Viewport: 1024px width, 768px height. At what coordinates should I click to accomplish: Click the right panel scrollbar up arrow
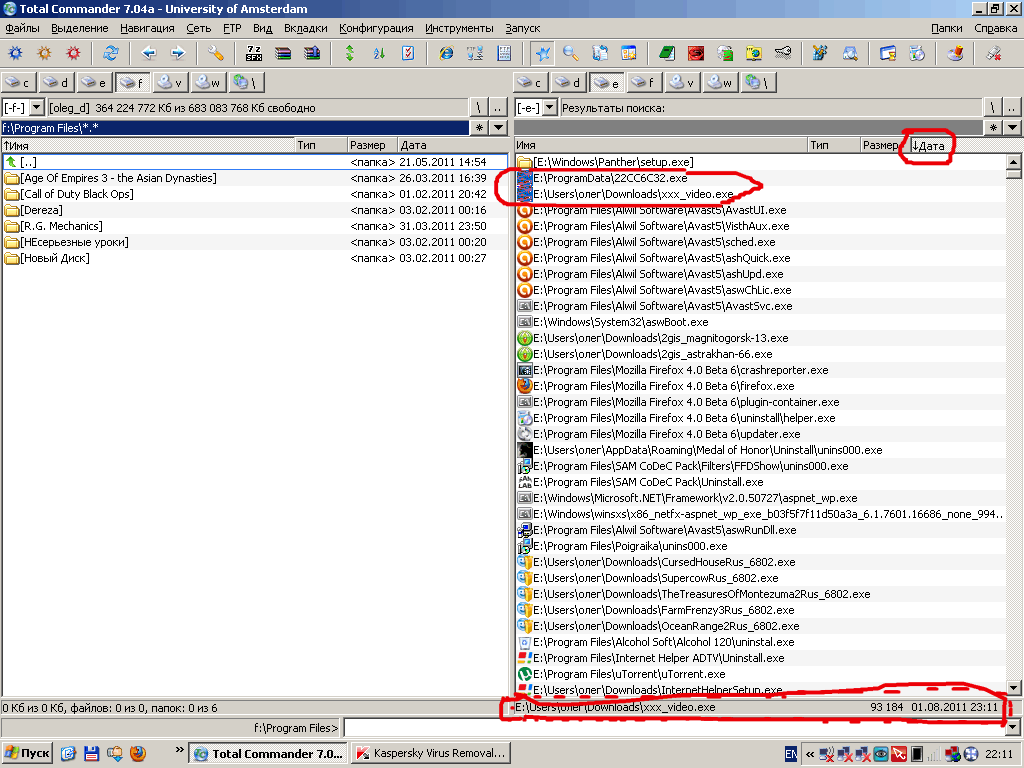[x=1013, y=162]
